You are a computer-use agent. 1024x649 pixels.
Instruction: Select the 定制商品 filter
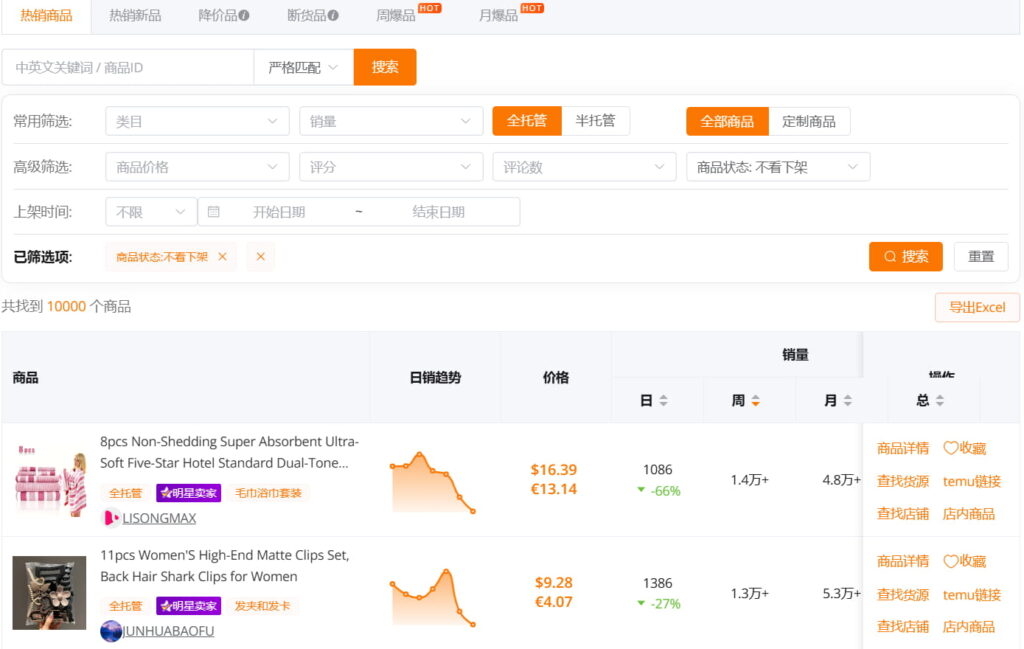811,120
